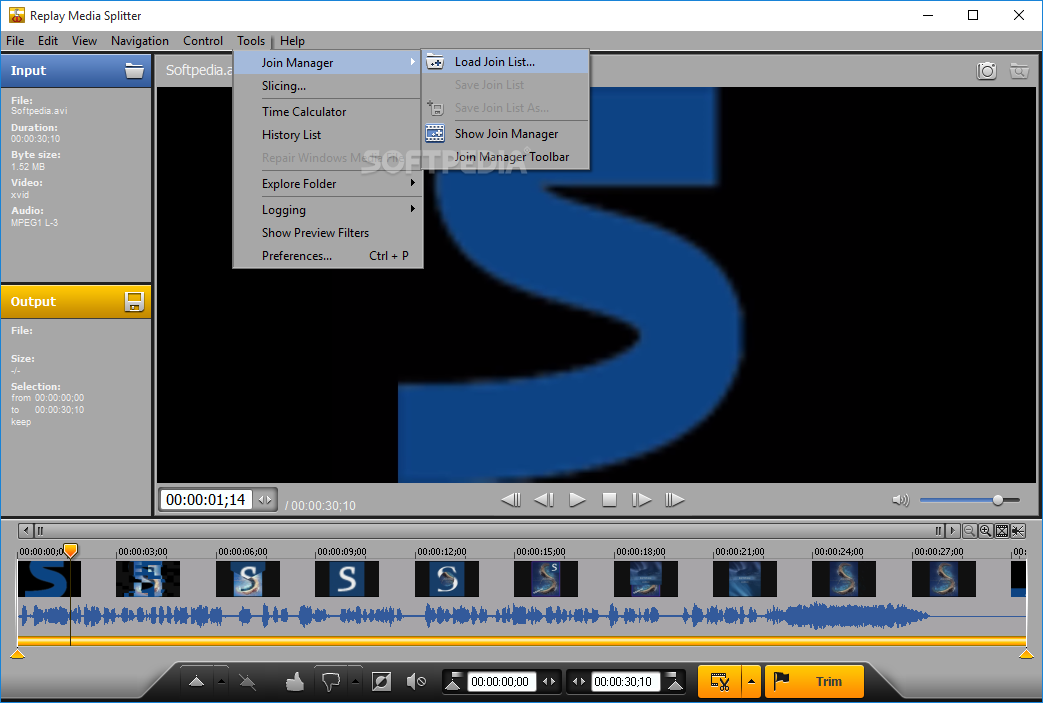1043x703 pixels.
Task: Zoom in on the timeline
Action: pyautogui.click(x=986, y=531)
